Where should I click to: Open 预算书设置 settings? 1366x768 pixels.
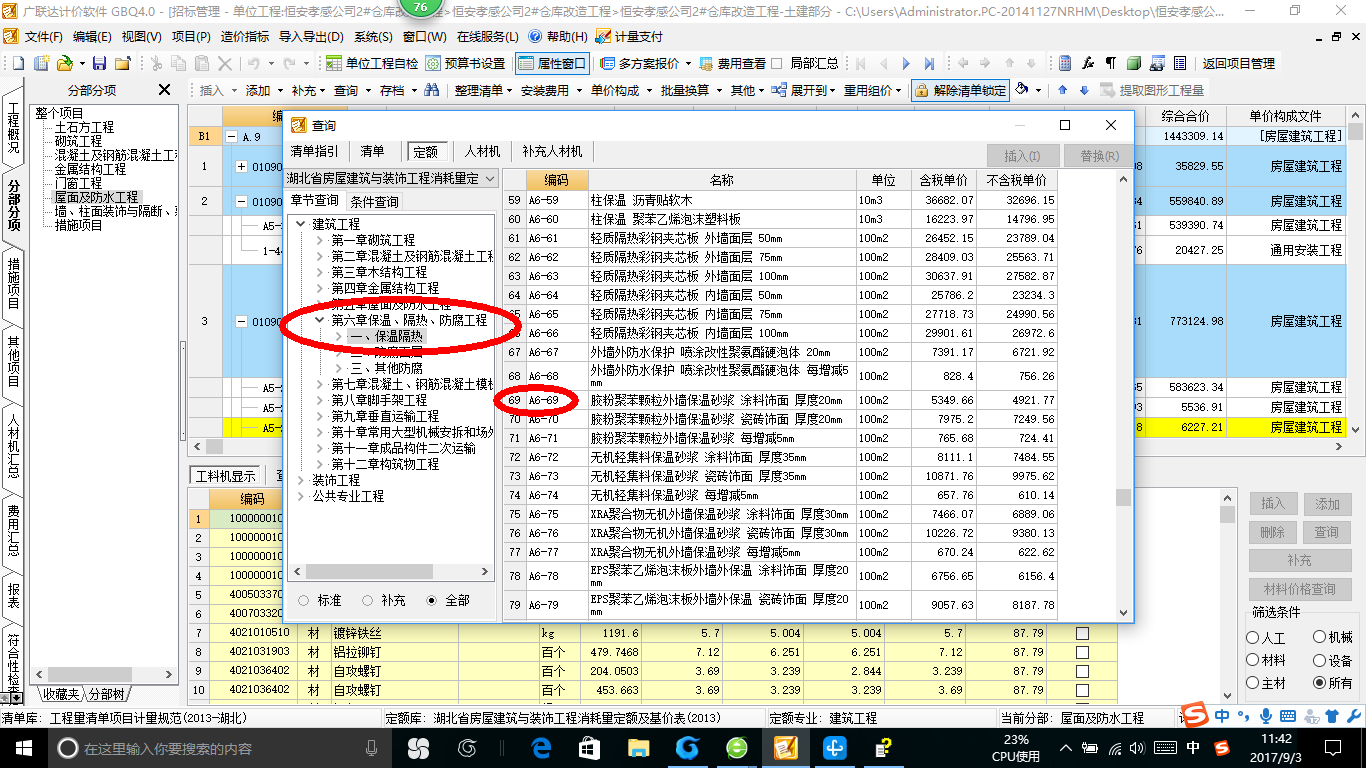(465, 63)
